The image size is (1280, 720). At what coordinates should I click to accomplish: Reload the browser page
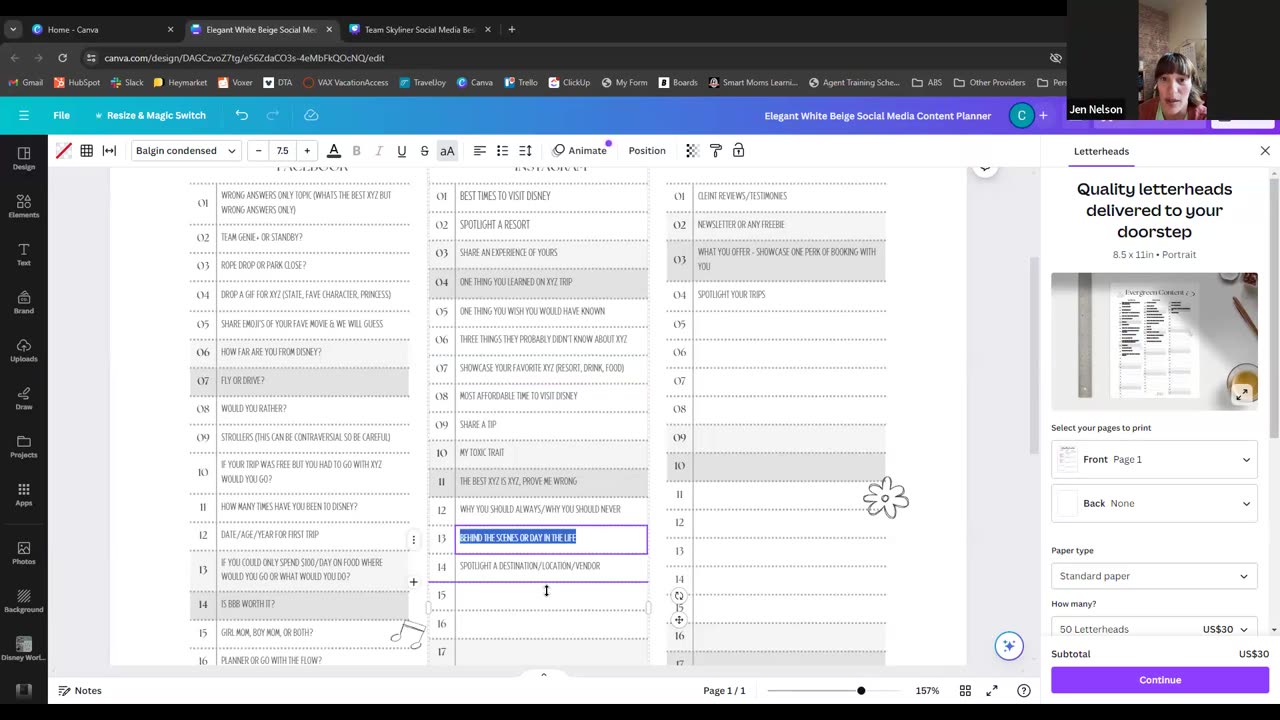point(62,58)
